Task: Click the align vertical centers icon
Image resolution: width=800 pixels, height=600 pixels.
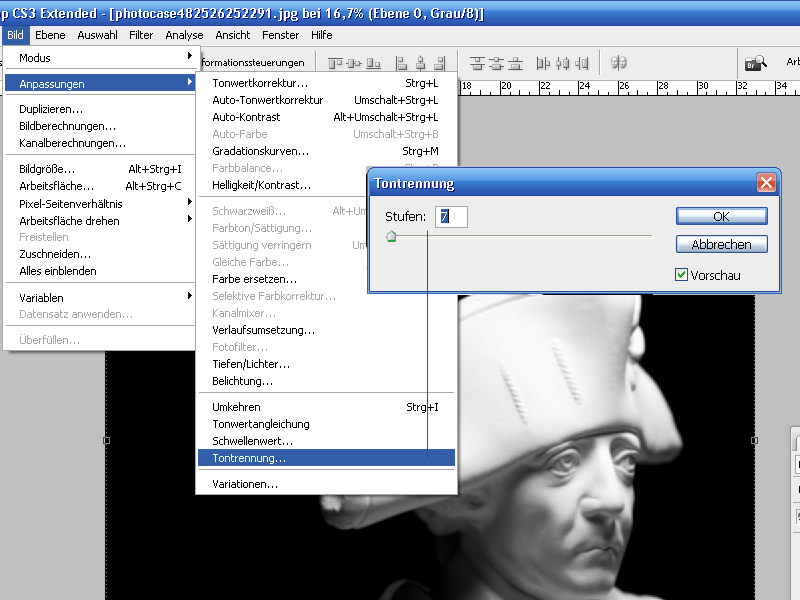Action: click(354, 63)
